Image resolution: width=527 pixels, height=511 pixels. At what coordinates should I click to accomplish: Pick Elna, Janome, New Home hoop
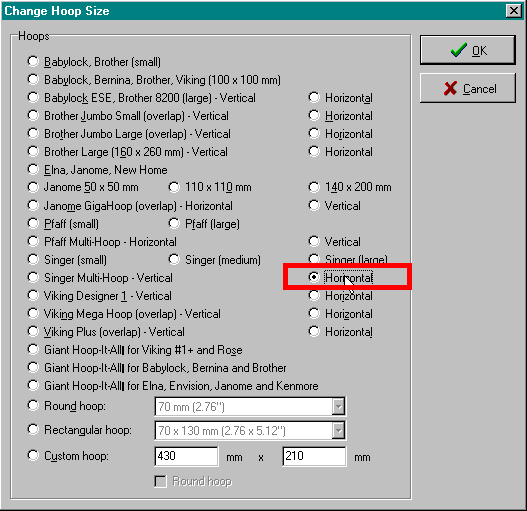point(97,169)
